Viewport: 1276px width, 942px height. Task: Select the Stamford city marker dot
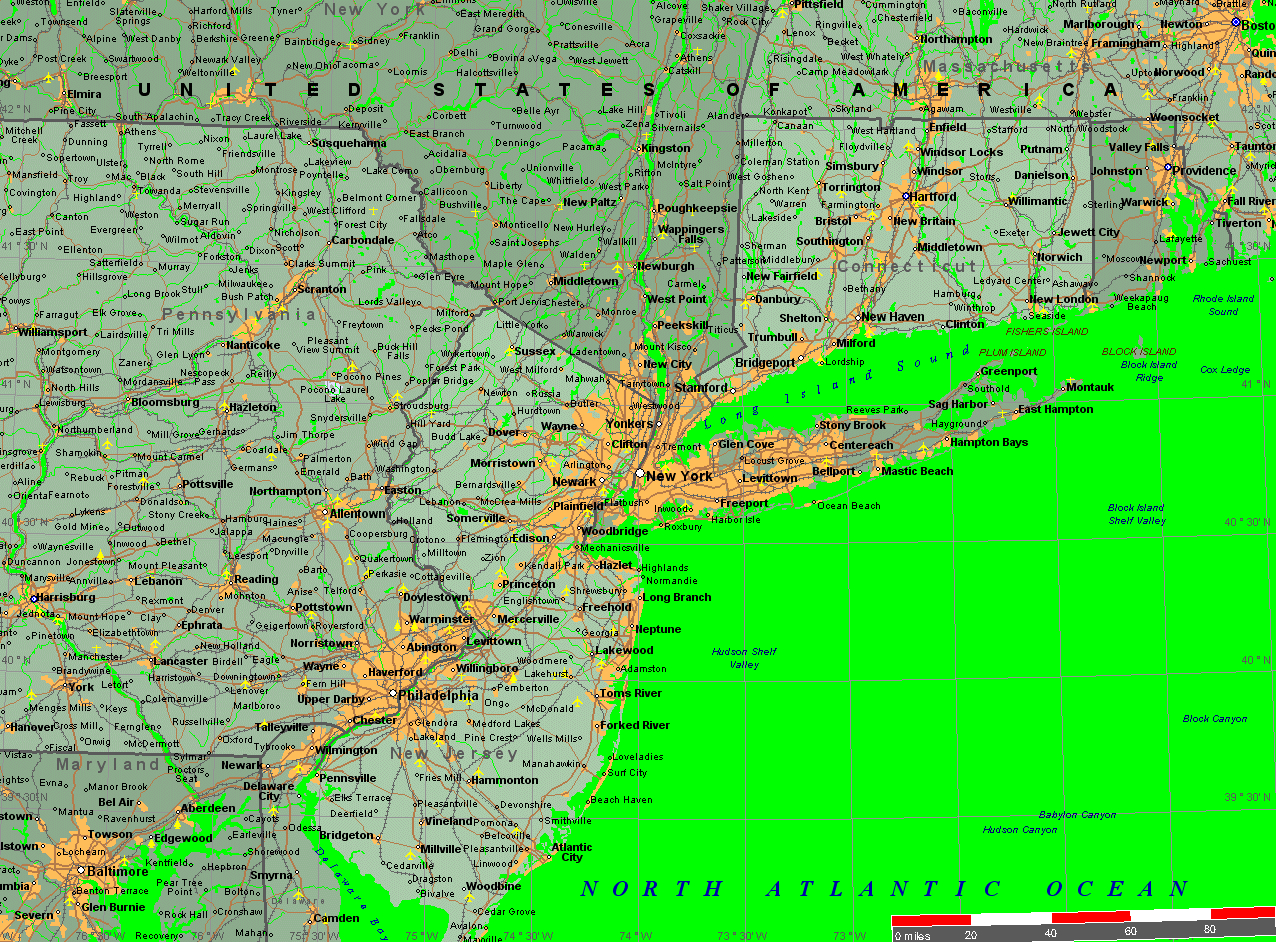(x=733, y=389)
